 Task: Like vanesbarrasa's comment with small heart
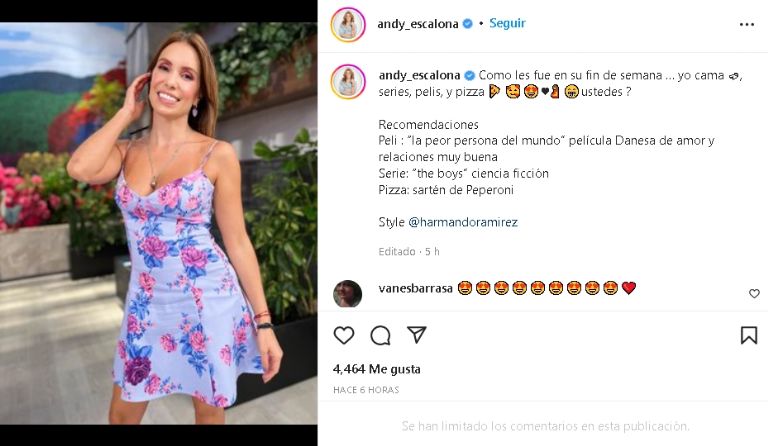coord(754,293)
